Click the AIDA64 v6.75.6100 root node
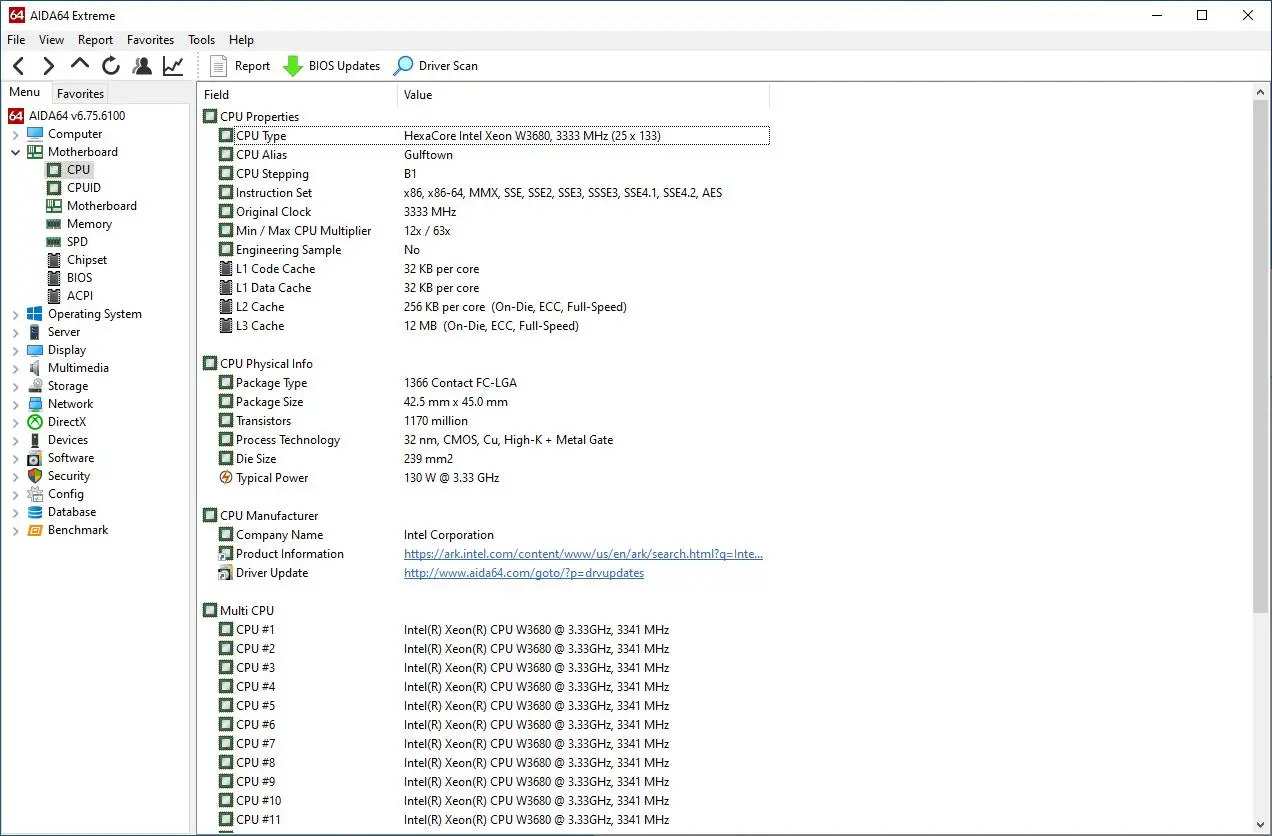The height and width of the screenshot is (836, 1272). (77, 116)
